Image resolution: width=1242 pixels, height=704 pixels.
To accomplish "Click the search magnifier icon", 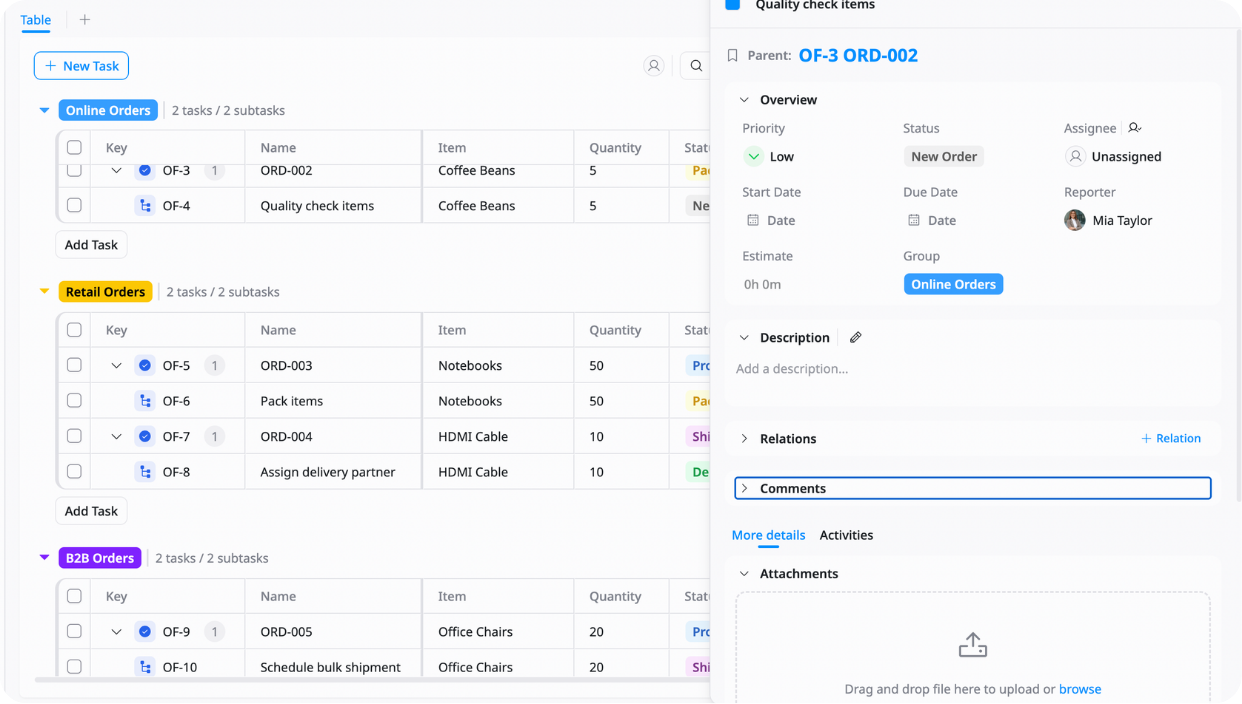I will [x=697, y=66].
